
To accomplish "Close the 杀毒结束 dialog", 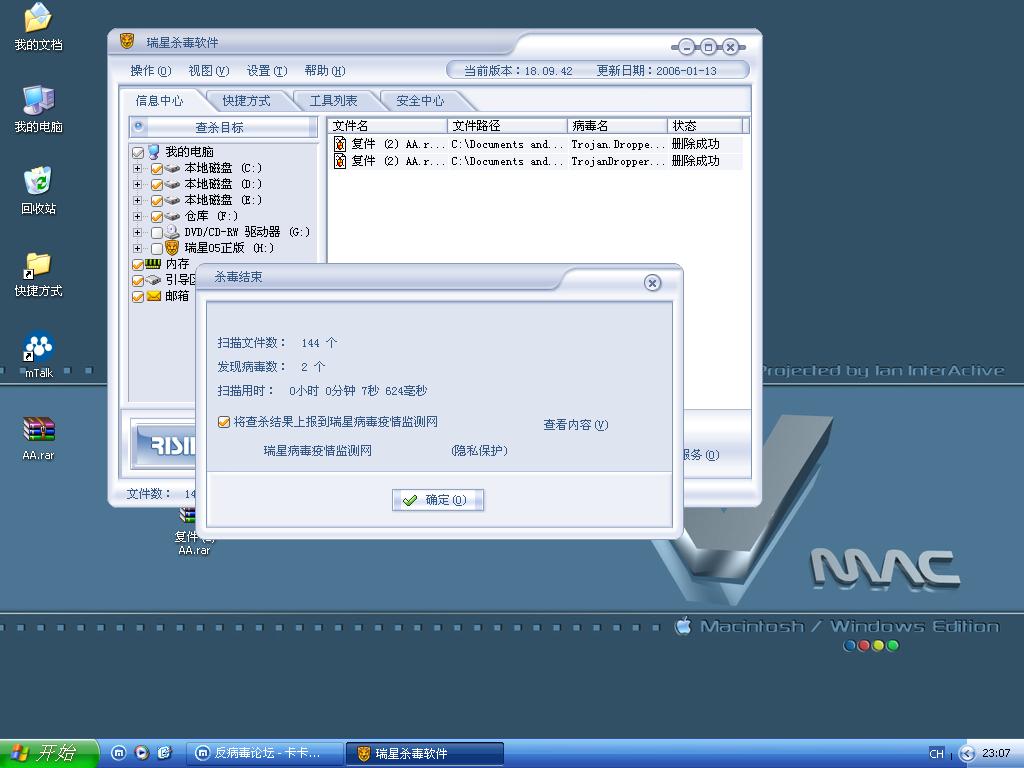I will coord(652,283).
